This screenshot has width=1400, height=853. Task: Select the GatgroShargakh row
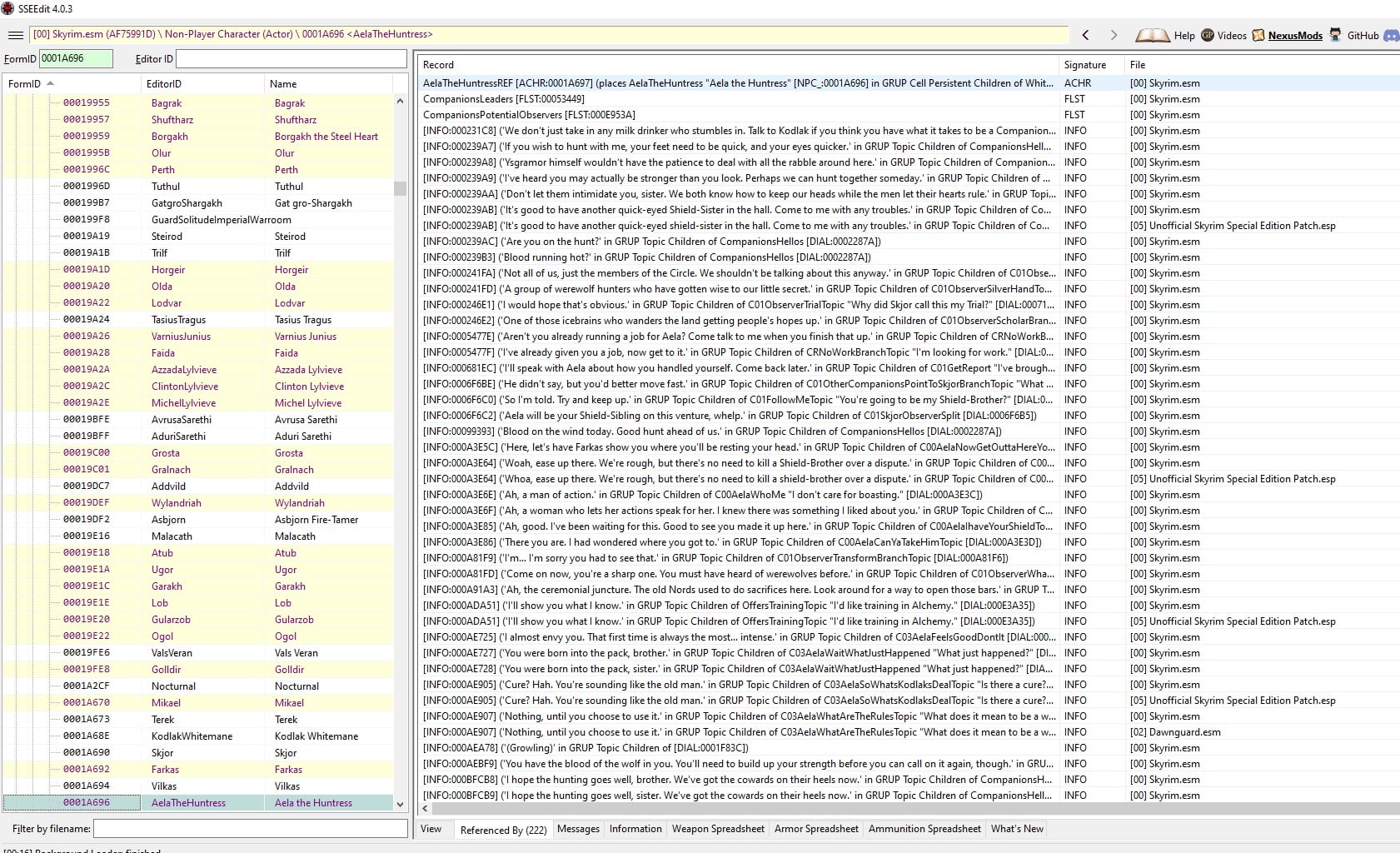(x=198, y=202)
